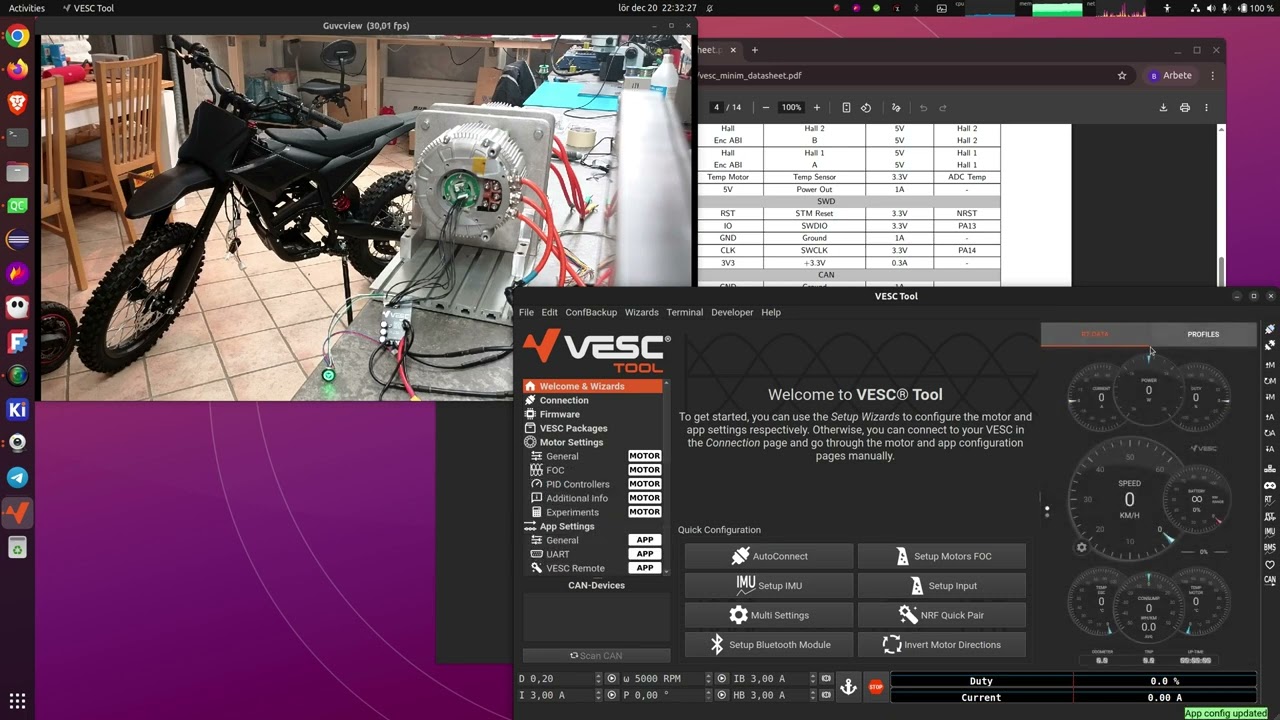
Task: Open UART app settings page
Action: 592,554
